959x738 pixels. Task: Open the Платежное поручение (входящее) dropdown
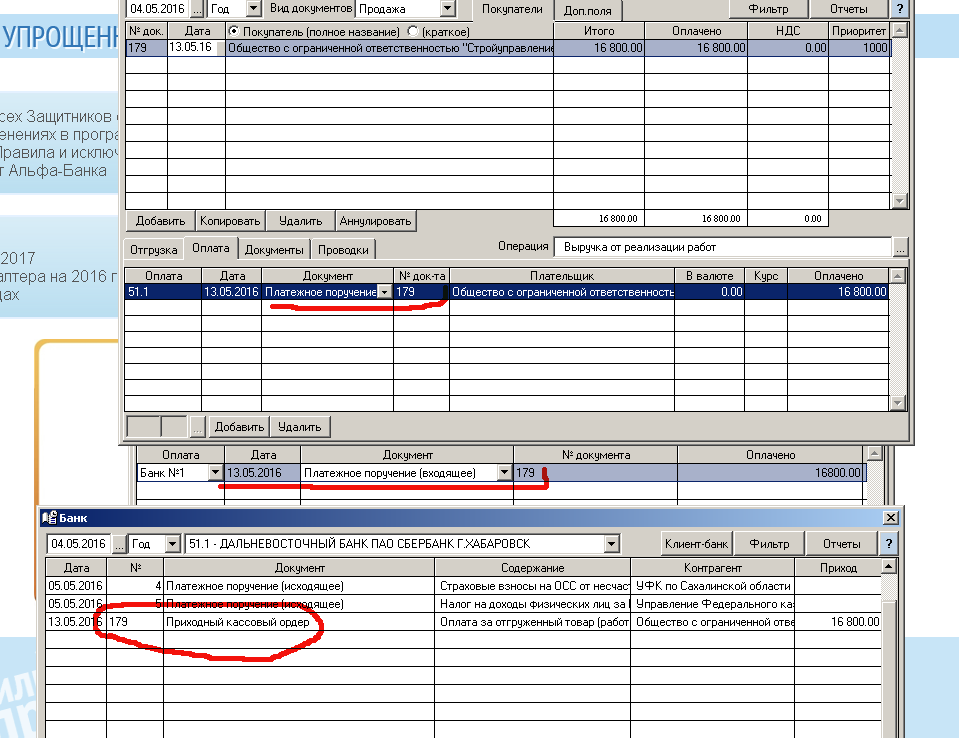[x=504, y=473]
